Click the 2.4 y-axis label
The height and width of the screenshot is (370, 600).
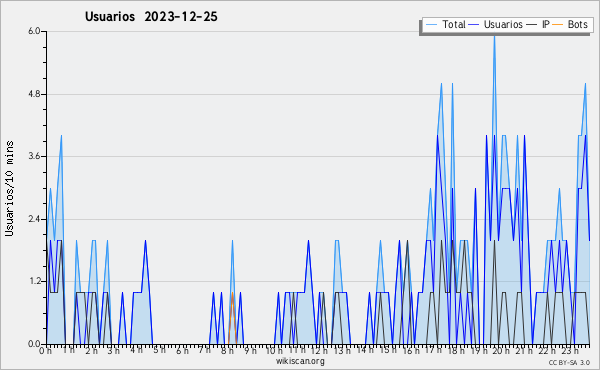[34, 219]
